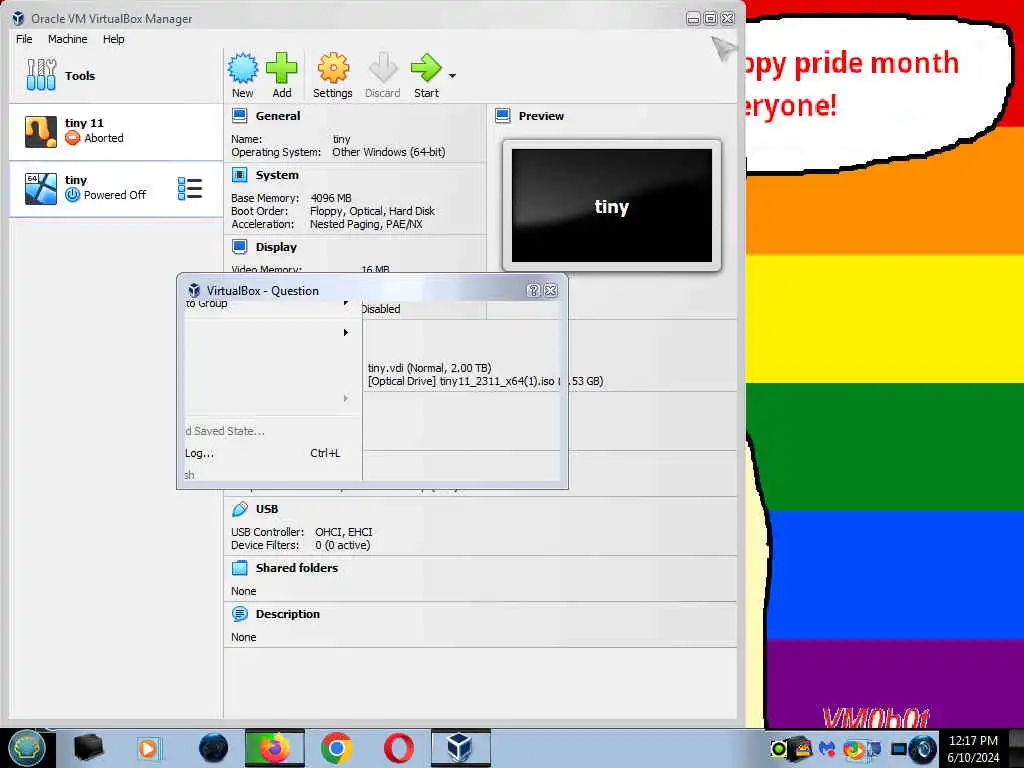
Task: Click the General monitor icon
Action: tap(240, 116)
